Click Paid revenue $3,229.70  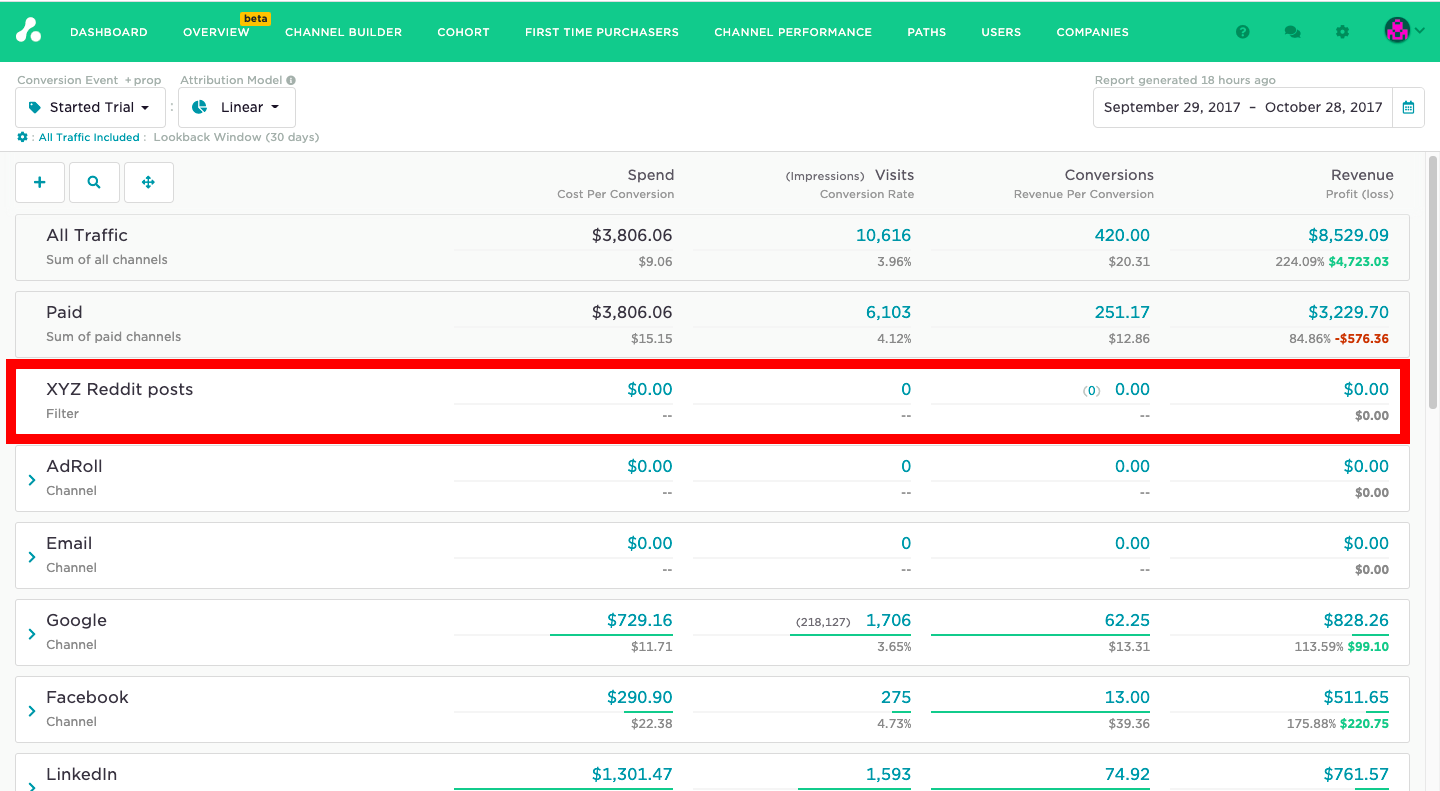pyautogui.click(x=1348, y=312)
